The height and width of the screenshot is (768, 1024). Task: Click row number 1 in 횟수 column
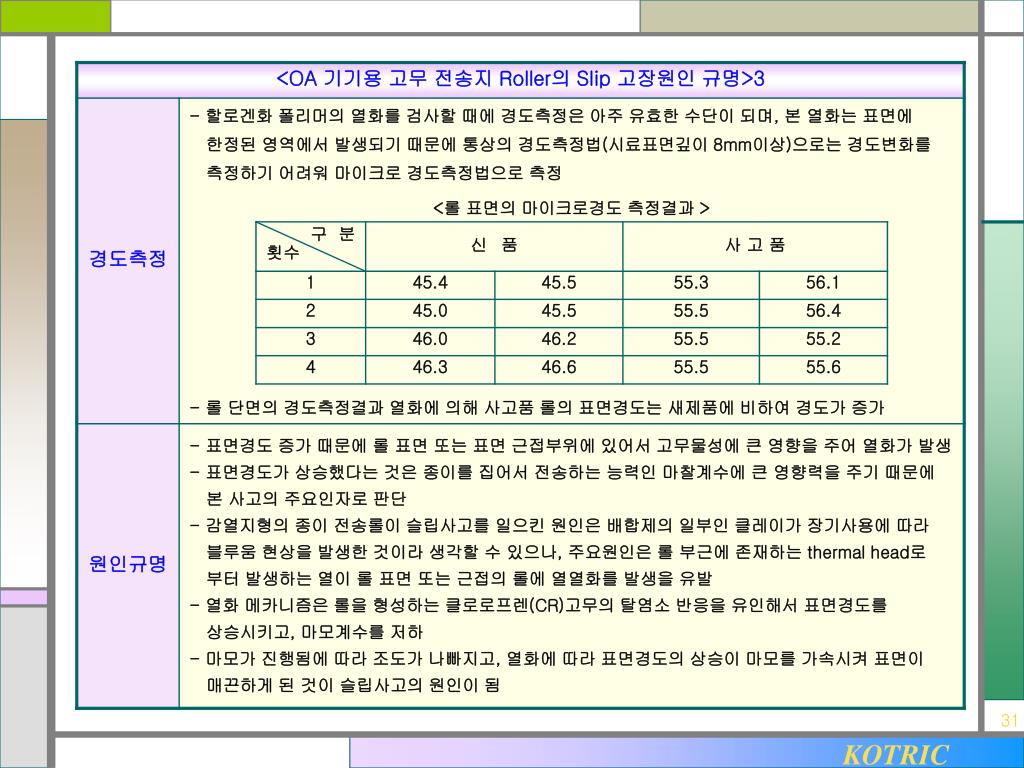pyautogui.click(x=310, y=283)
